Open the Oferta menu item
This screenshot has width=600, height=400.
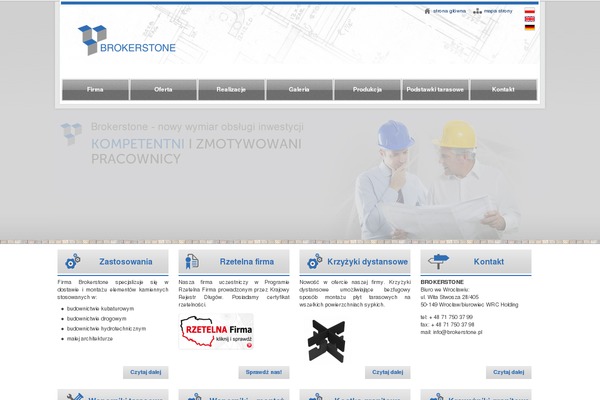point(163,90)
